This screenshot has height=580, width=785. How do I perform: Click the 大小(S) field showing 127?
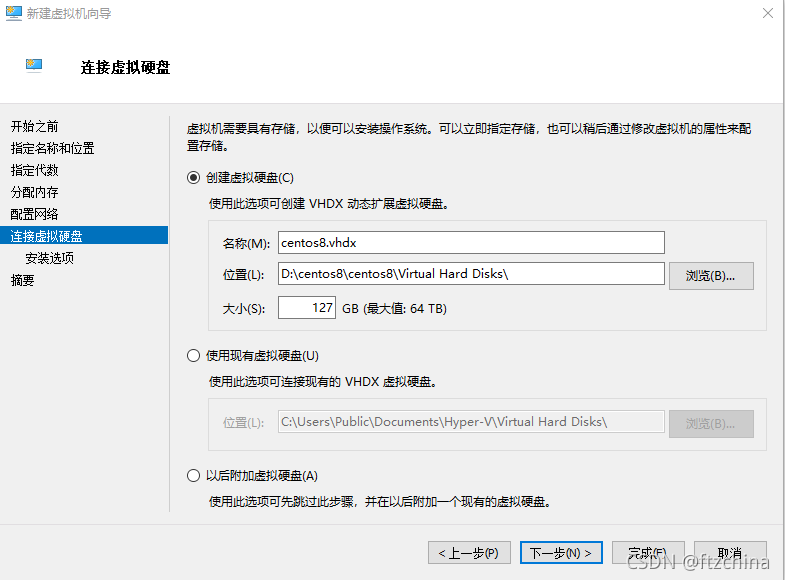pos(307,308)
